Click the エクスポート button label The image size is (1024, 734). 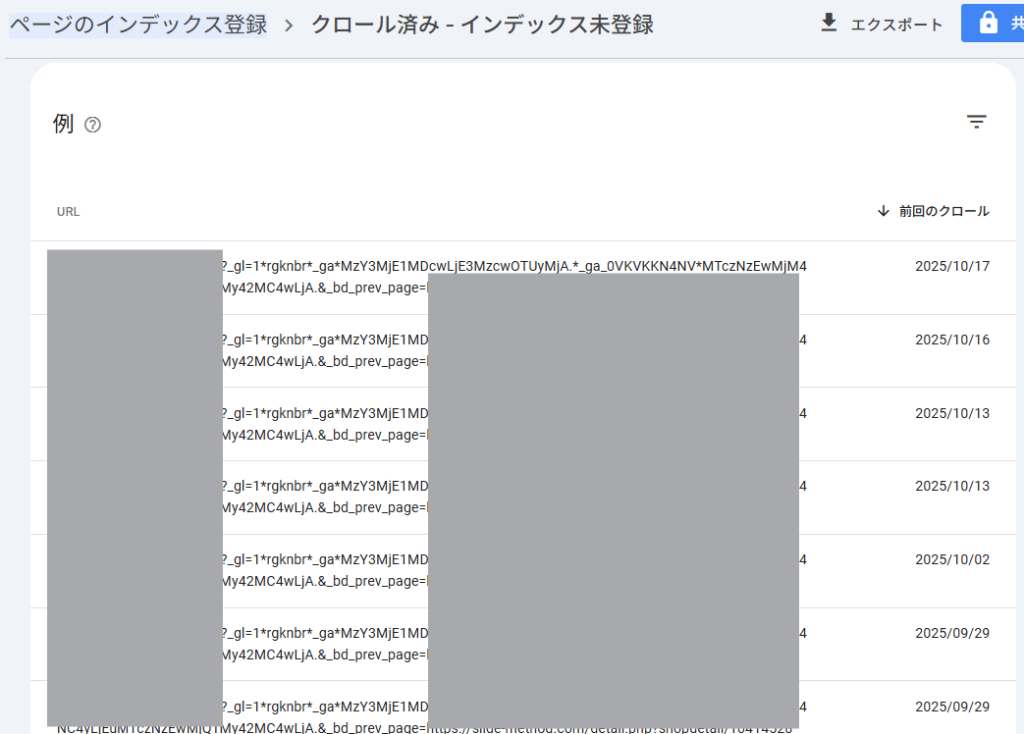click(x=896, y=25)
